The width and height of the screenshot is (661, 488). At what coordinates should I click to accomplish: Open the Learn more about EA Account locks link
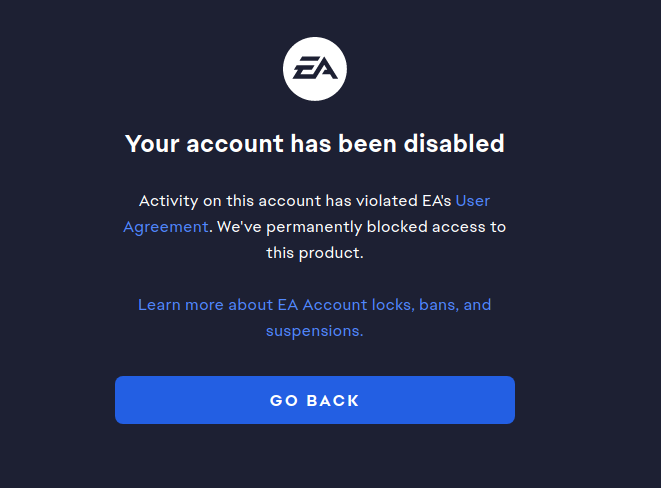[x=314, y=304]
